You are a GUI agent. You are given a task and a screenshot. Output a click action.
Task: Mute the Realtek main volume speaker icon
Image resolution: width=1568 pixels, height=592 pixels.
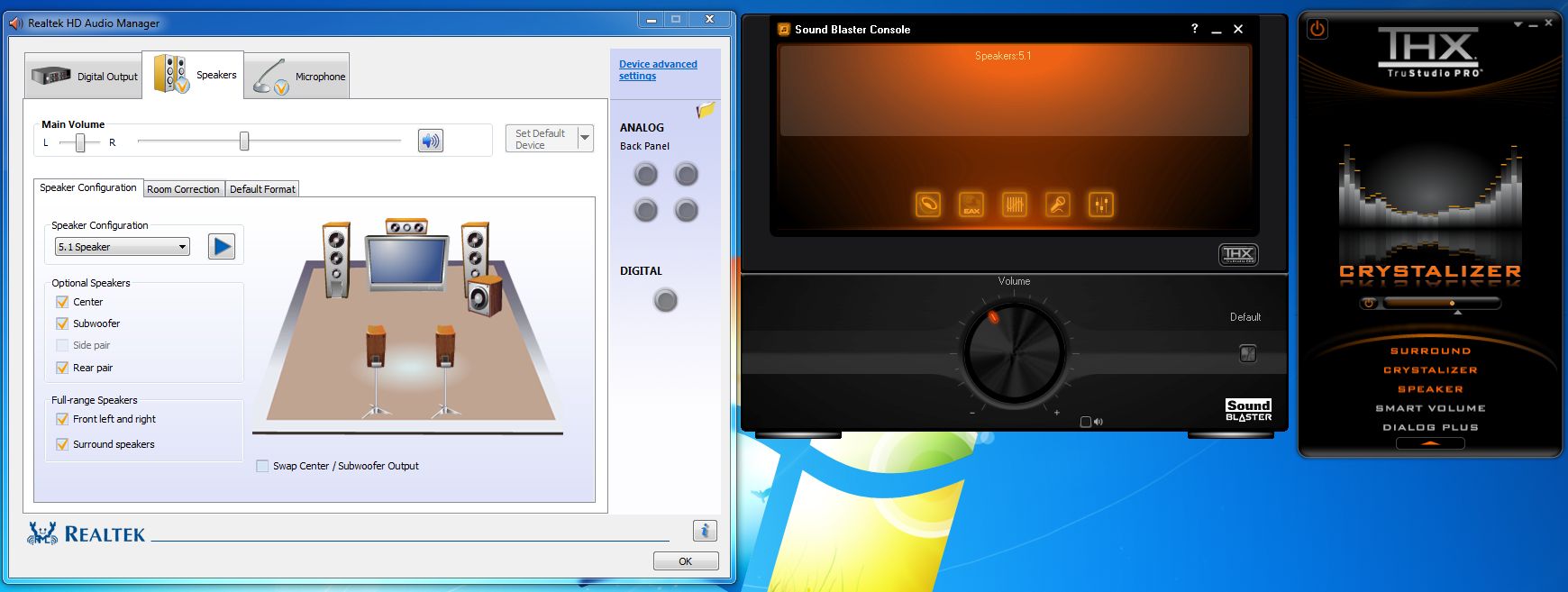click(x=431, y=141)
